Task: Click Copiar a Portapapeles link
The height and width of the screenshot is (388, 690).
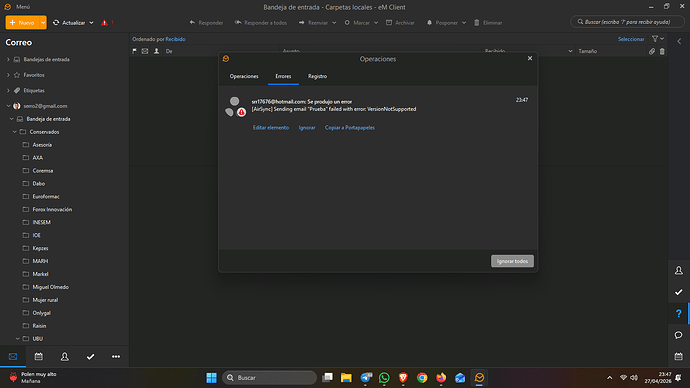Action: 350,128
